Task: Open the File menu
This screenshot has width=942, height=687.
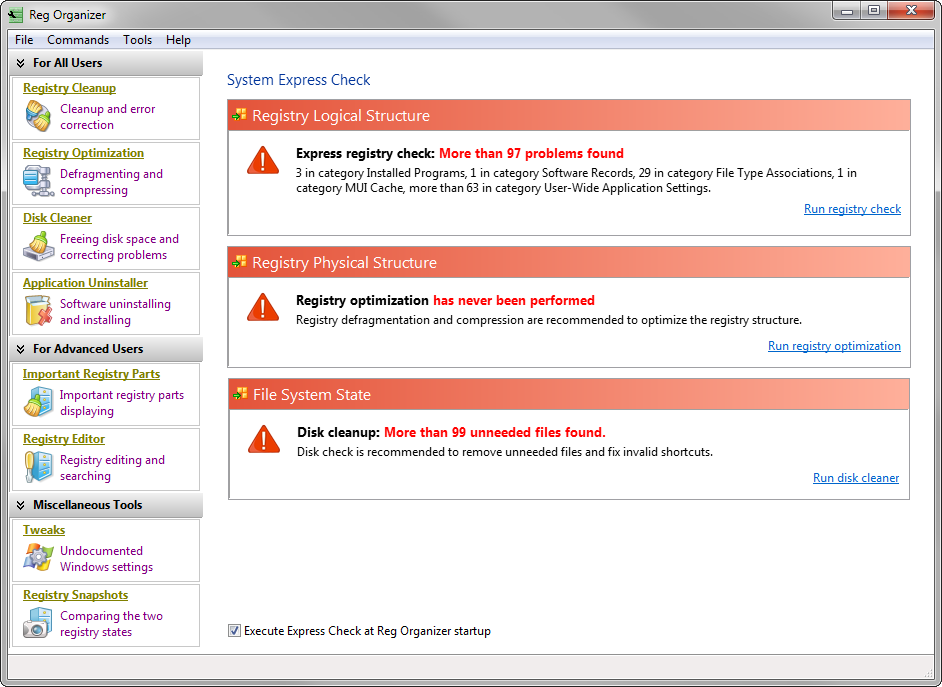Action: tap(24, 40)
